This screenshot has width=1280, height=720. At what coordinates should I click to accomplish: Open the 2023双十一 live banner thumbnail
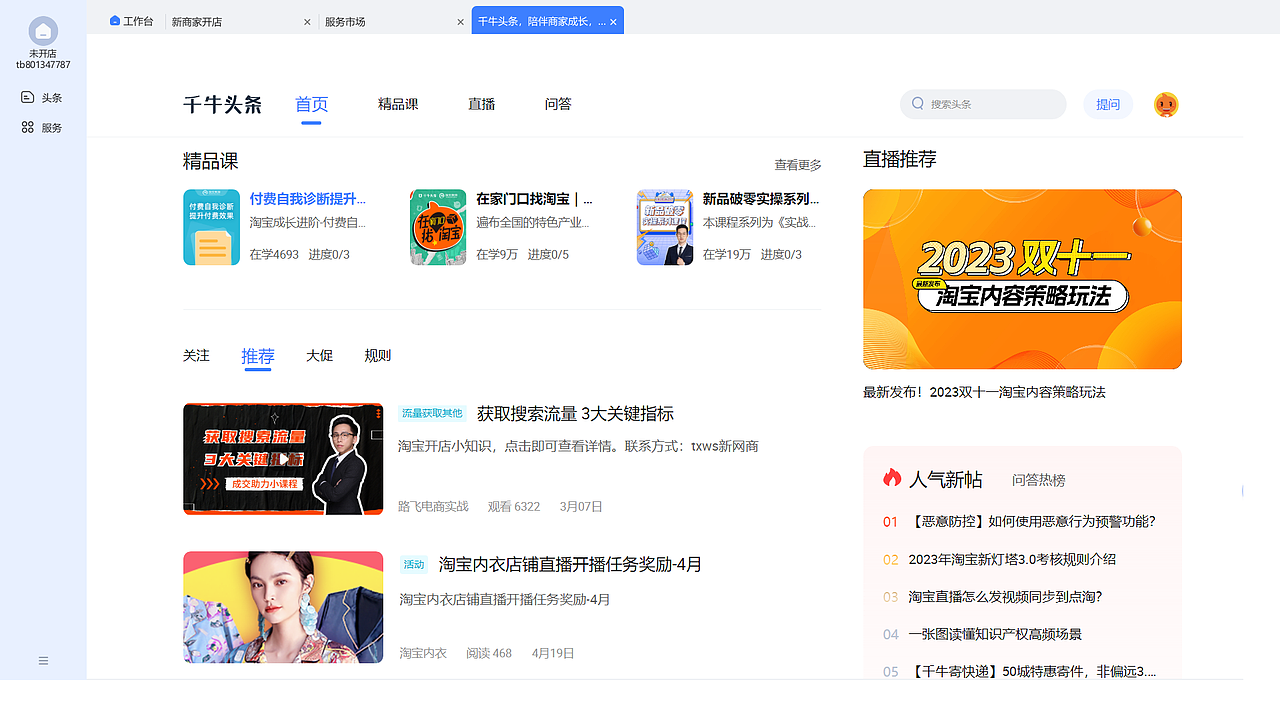pos(1021,279)
